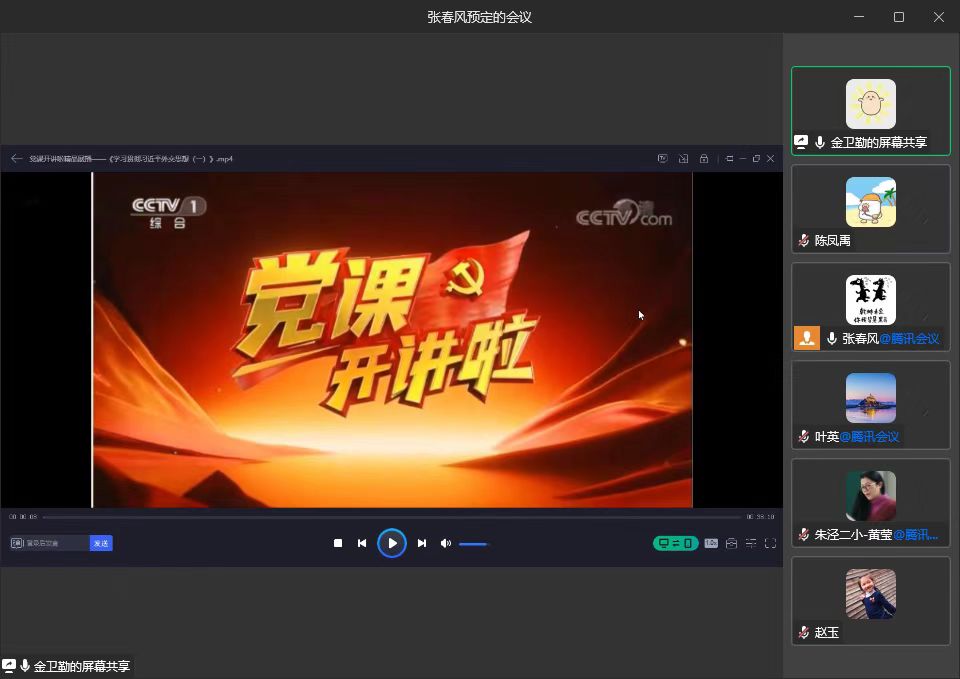Image resolution: width=960 pixels, height=679 pixels.
Task: Close the video player window
Action: pyautogui.click(x=770, y=159)
